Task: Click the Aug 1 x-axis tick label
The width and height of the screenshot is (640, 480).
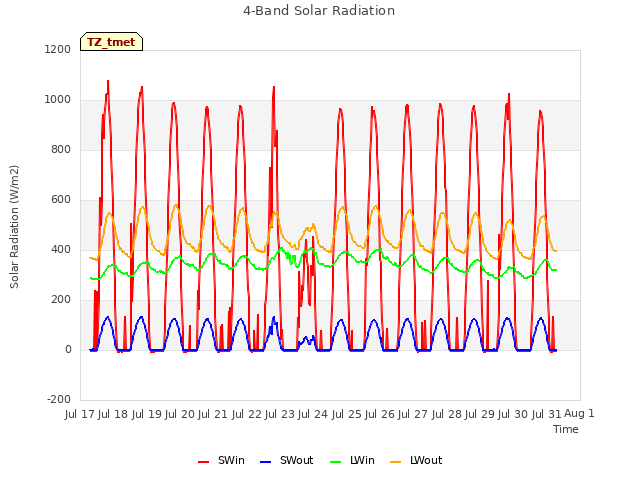Action: (579, 413)
